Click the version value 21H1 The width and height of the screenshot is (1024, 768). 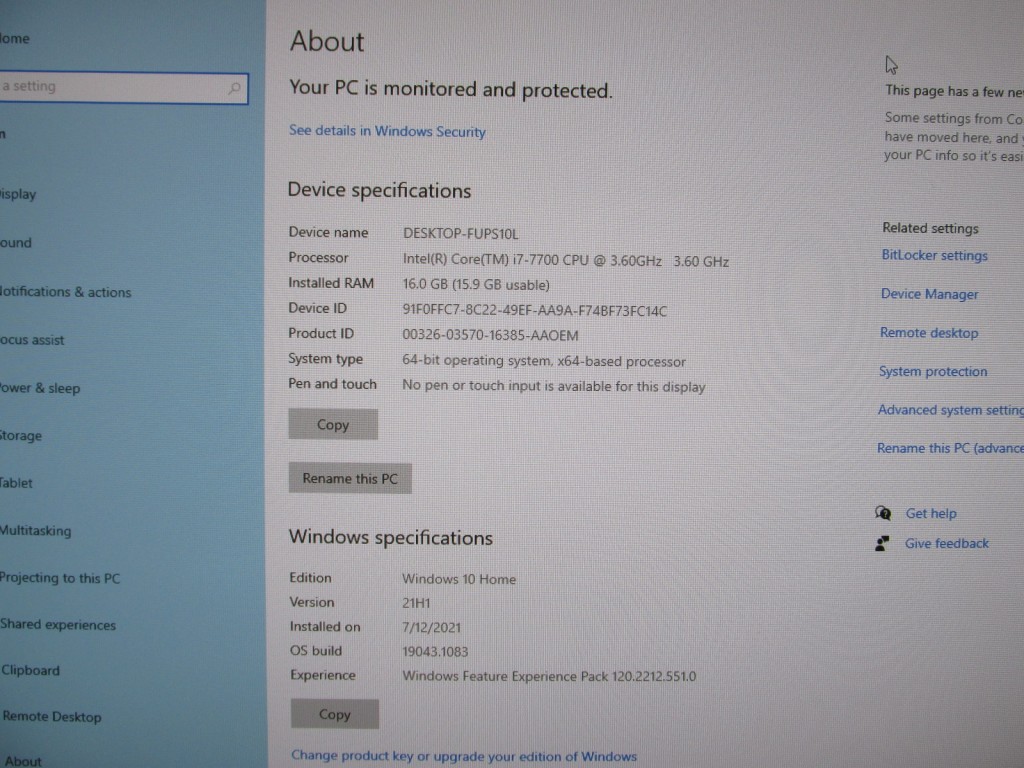click(x=416, y=603)
